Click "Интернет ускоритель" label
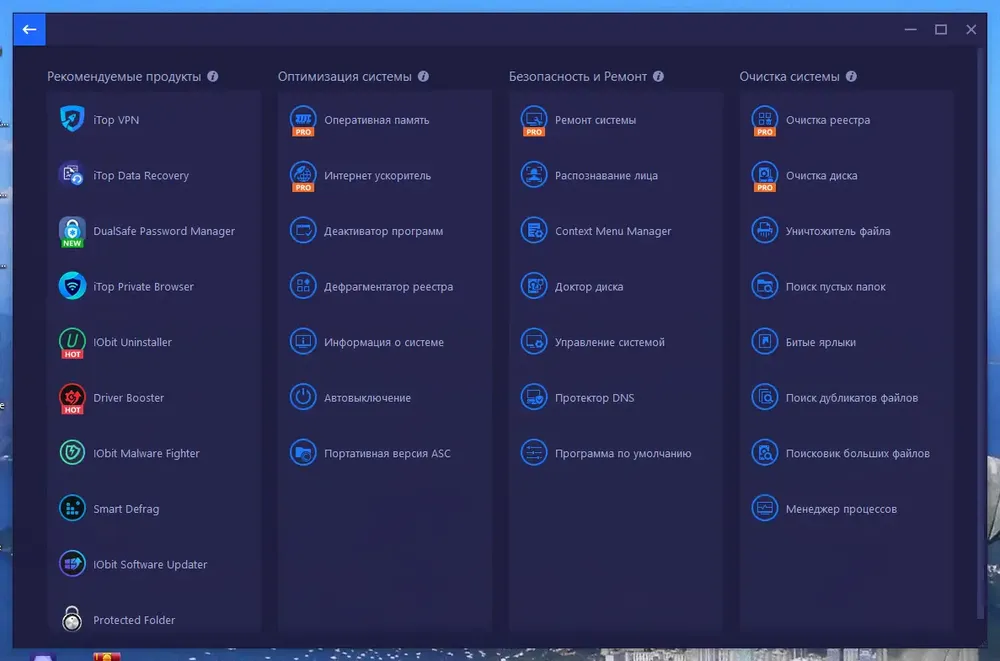This screenshot has height=661, width=1000. coord(378,175)
